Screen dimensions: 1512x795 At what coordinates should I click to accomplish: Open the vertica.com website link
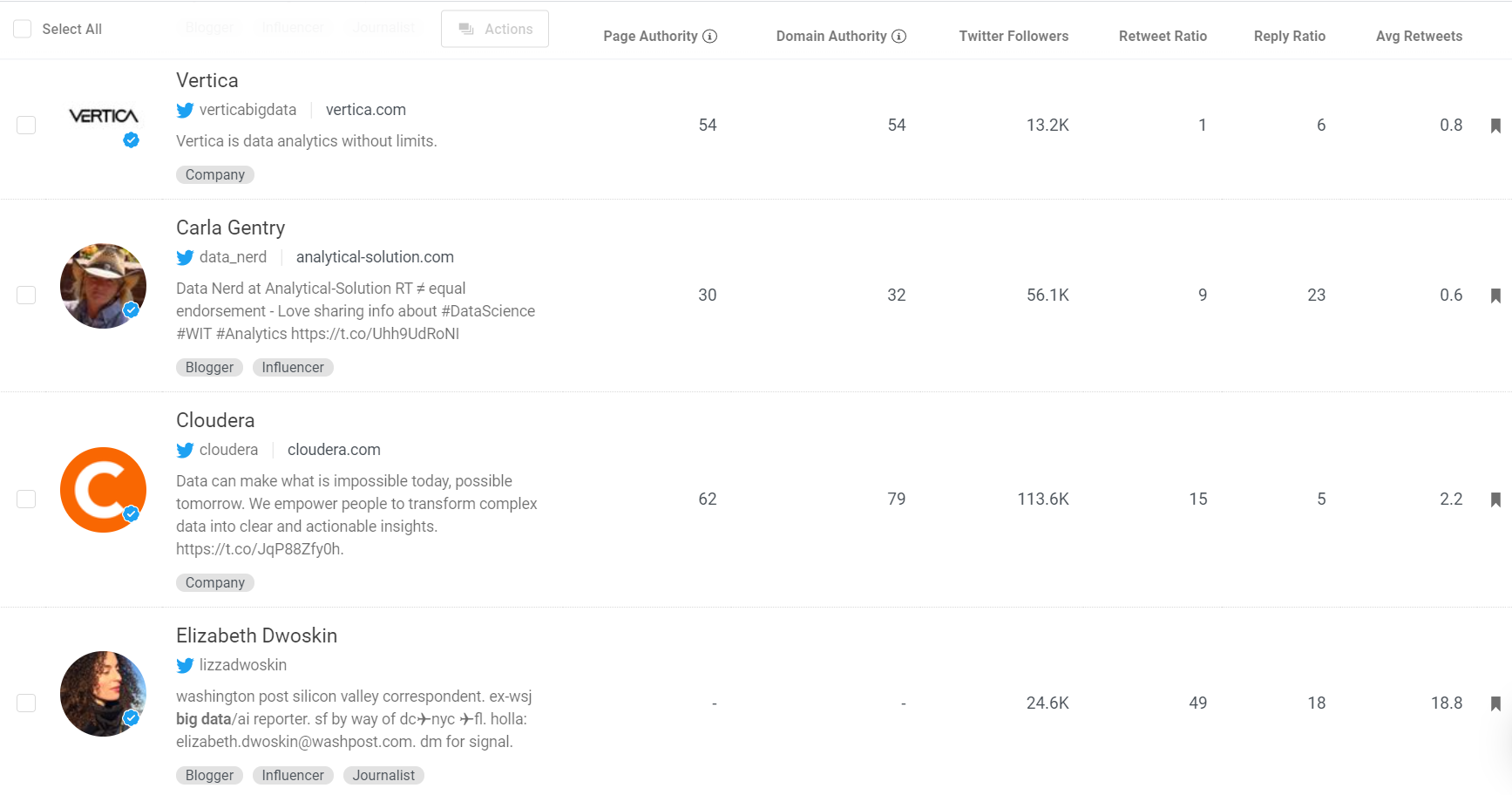(x=365, y=110)
